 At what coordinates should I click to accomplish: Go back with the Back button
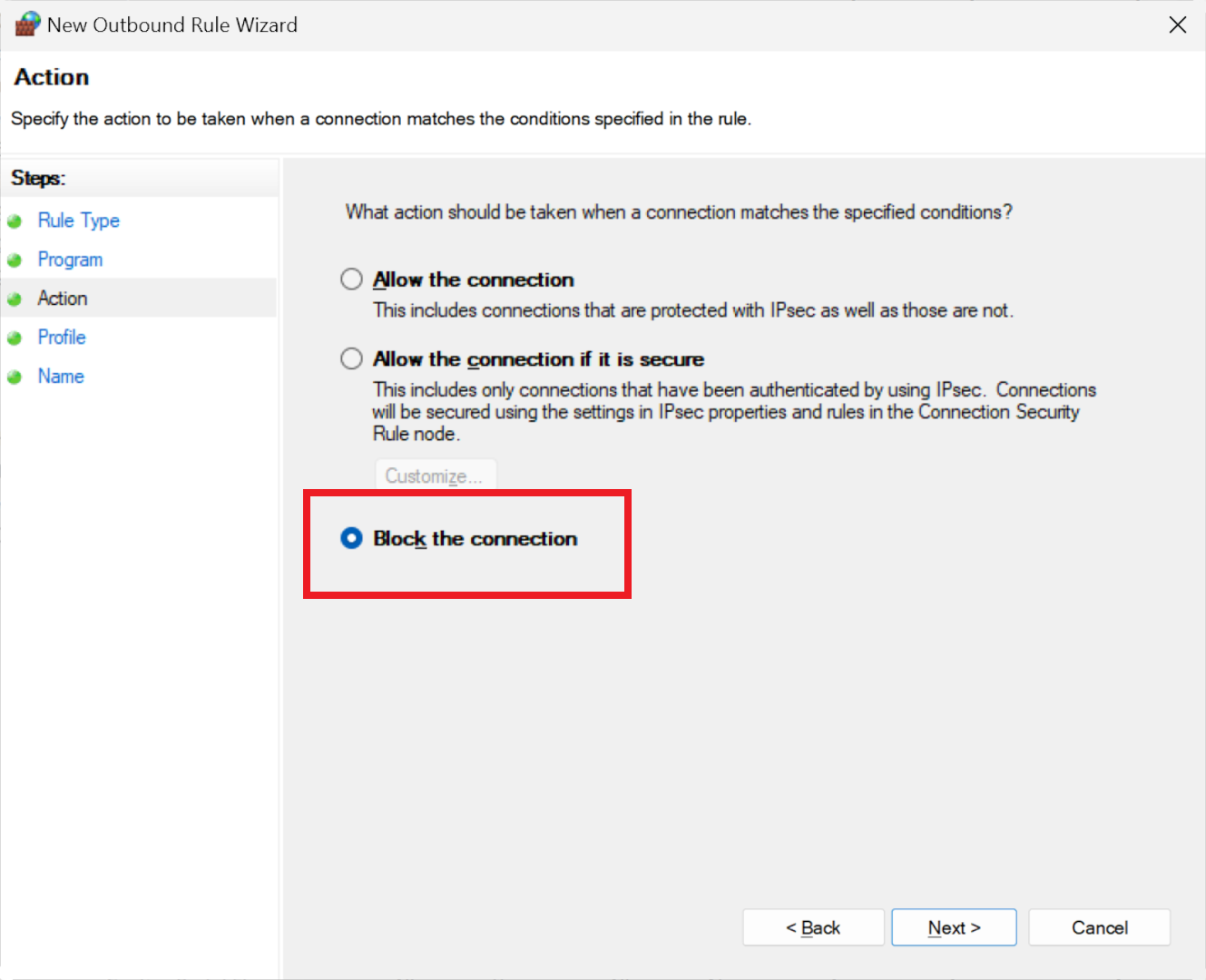(x=813, y=927)
